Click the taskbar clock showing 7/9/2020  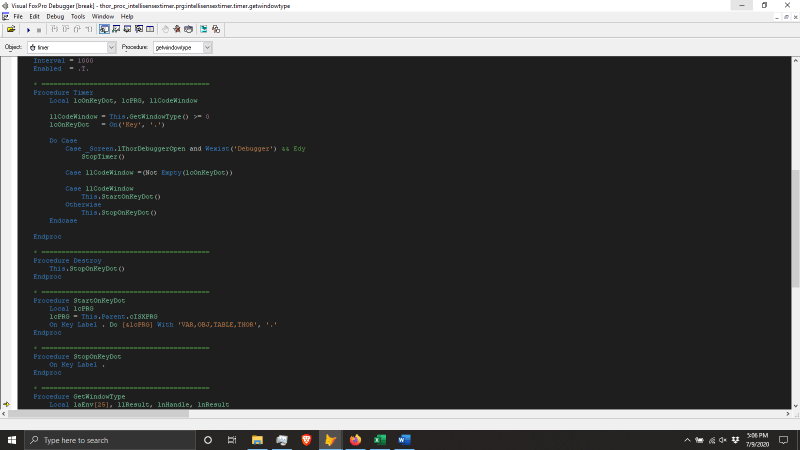click(758, 440)
